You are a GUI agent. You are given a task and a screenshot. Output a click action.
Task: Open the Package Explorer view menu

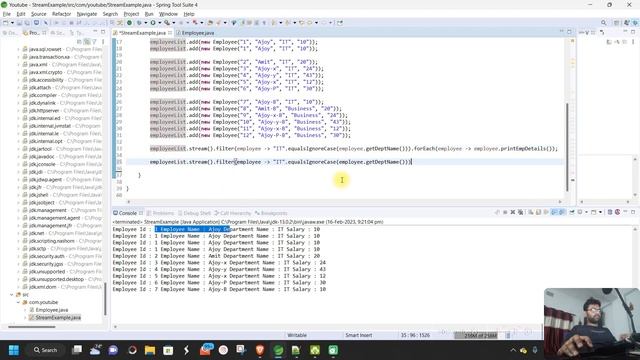[102, 42]
